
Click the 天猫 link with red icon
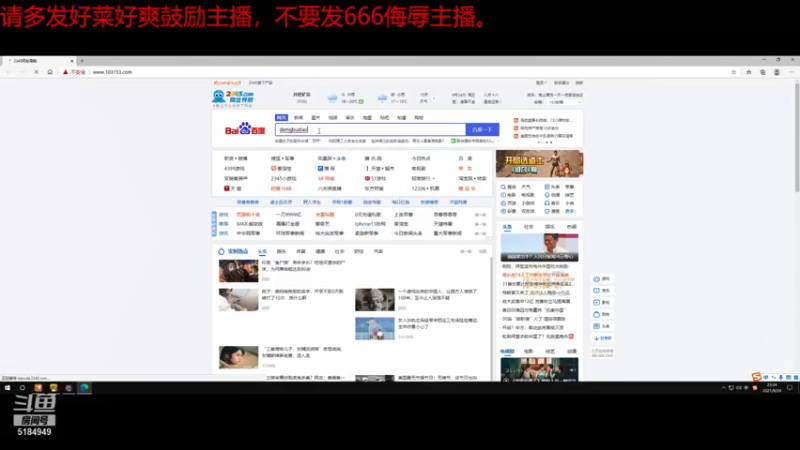pyautogui.click(x=233, y=188)
